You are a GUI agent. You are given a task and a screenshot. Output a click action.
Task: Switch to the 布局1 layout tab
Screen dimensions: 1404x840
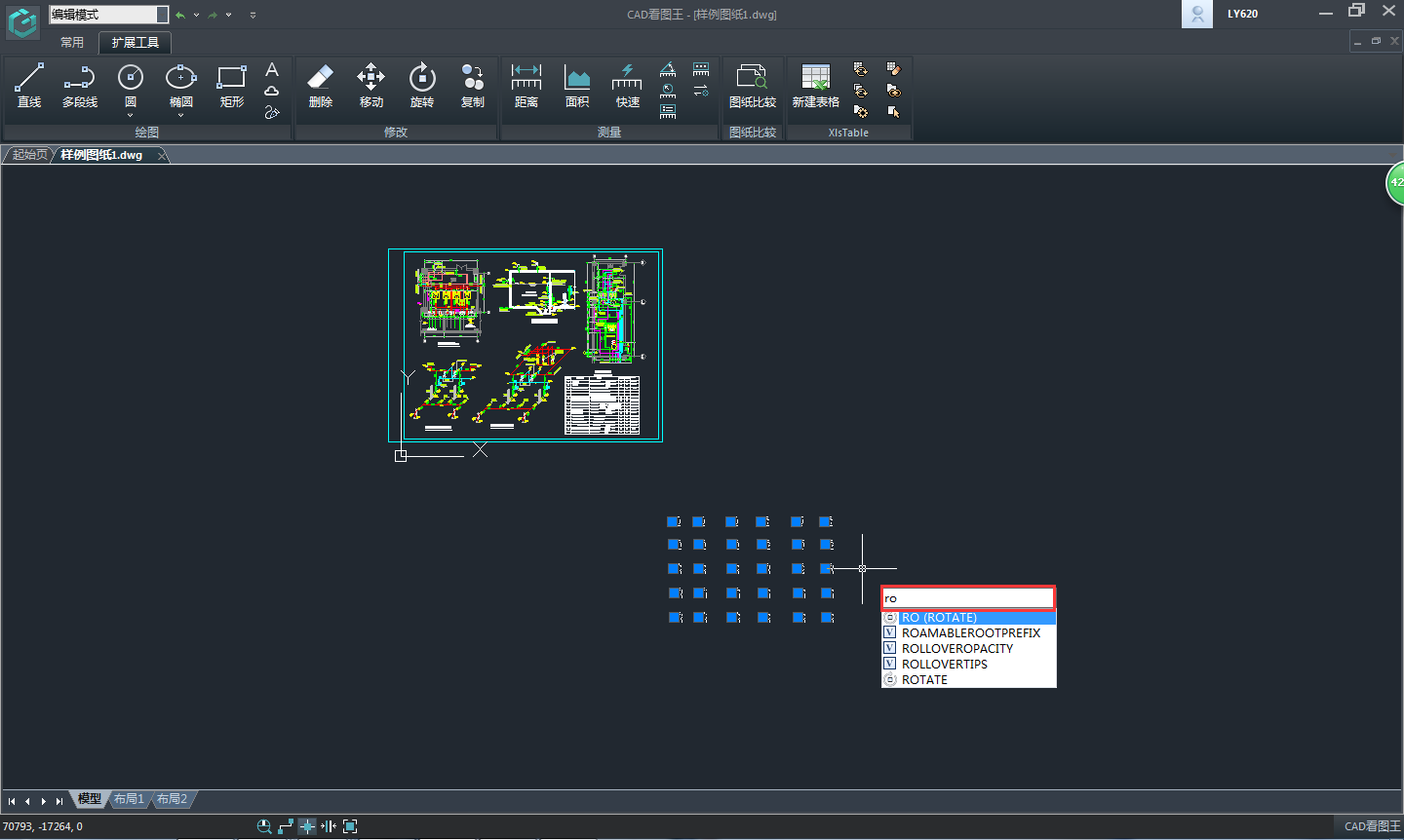pyautogui.click(x=129, y=799)
